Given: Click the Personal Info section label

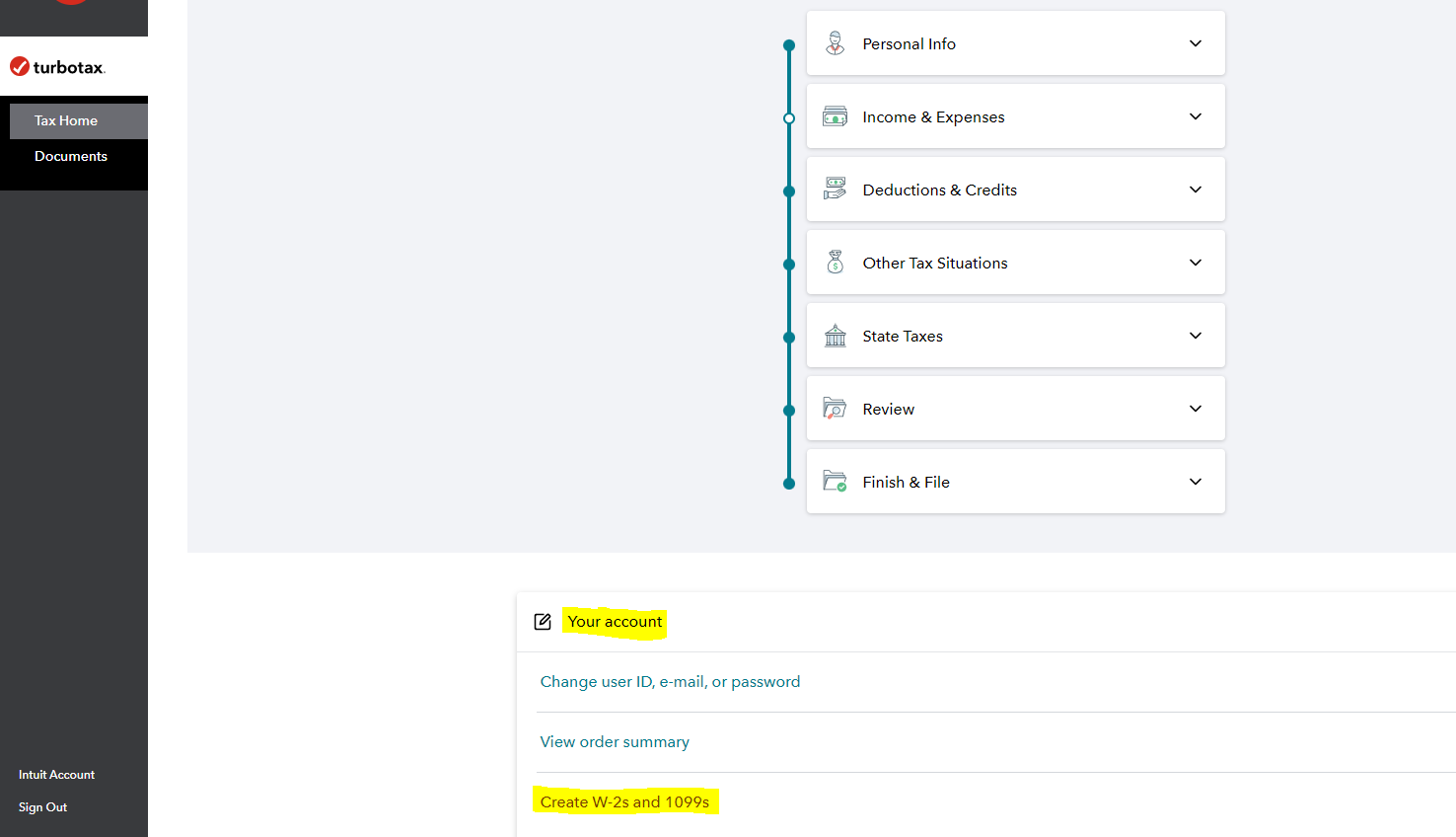Looking at the screenshot, I should click(x=909, y=43).
